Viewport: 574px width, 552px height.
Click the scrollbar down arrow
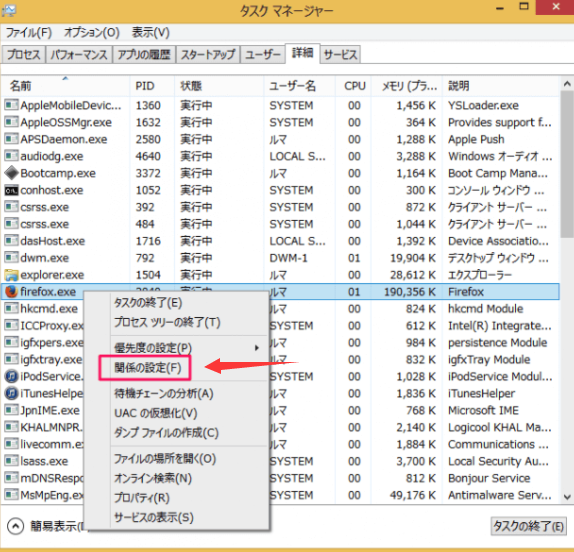(567, 497)
